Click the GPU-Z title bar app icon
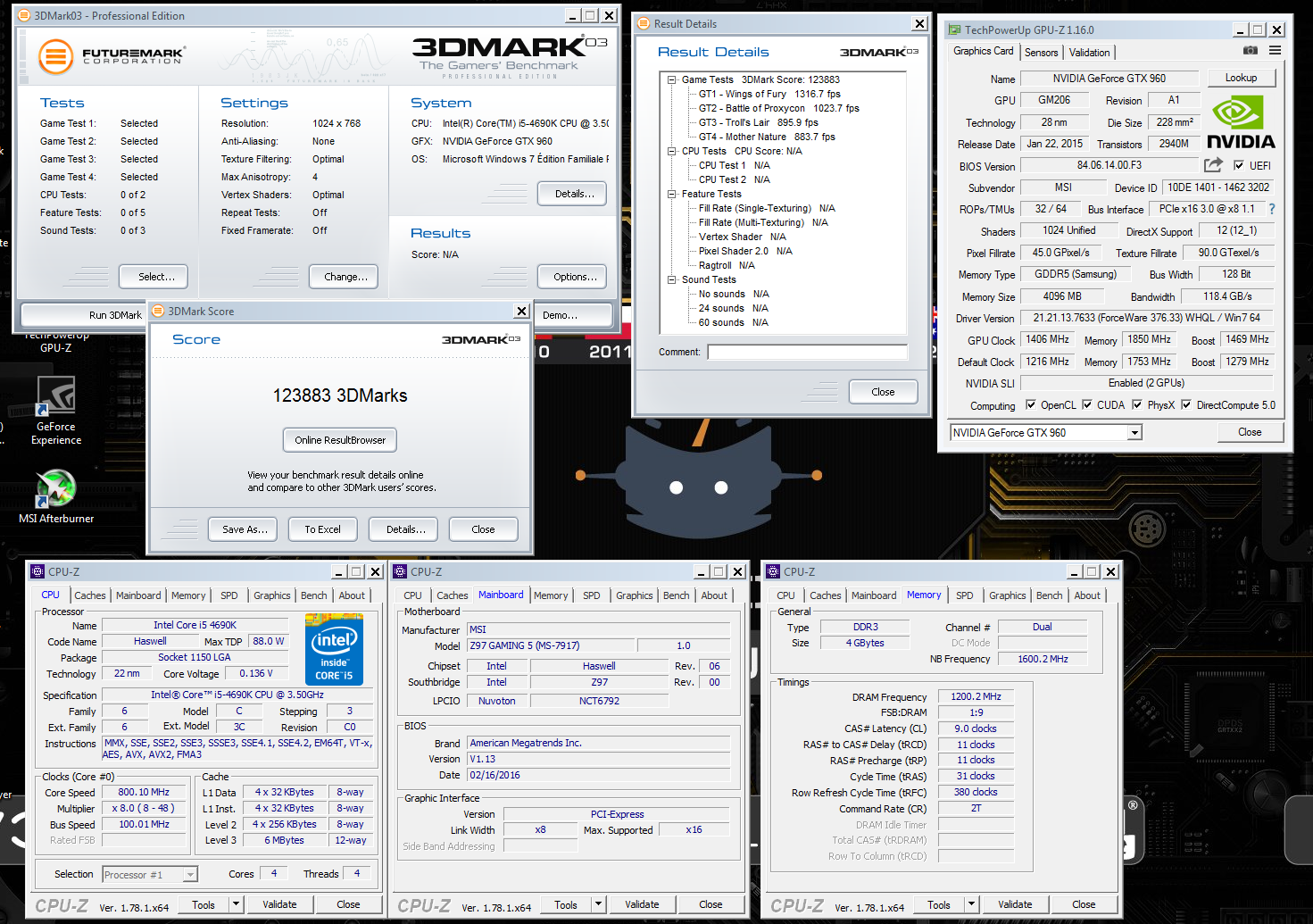The width and height of the screenshot is (1313, 924). [x=954, y=29]
